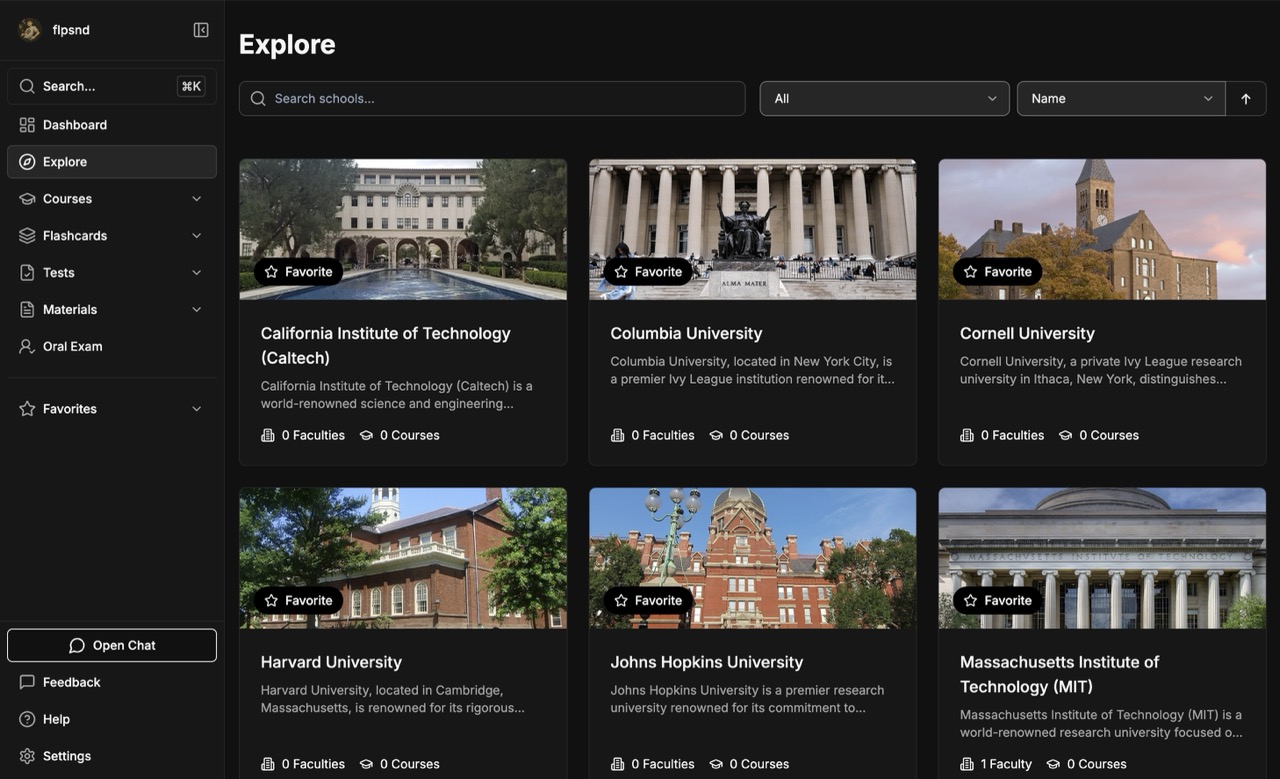Open the Tests menu item

pos(112,273)
